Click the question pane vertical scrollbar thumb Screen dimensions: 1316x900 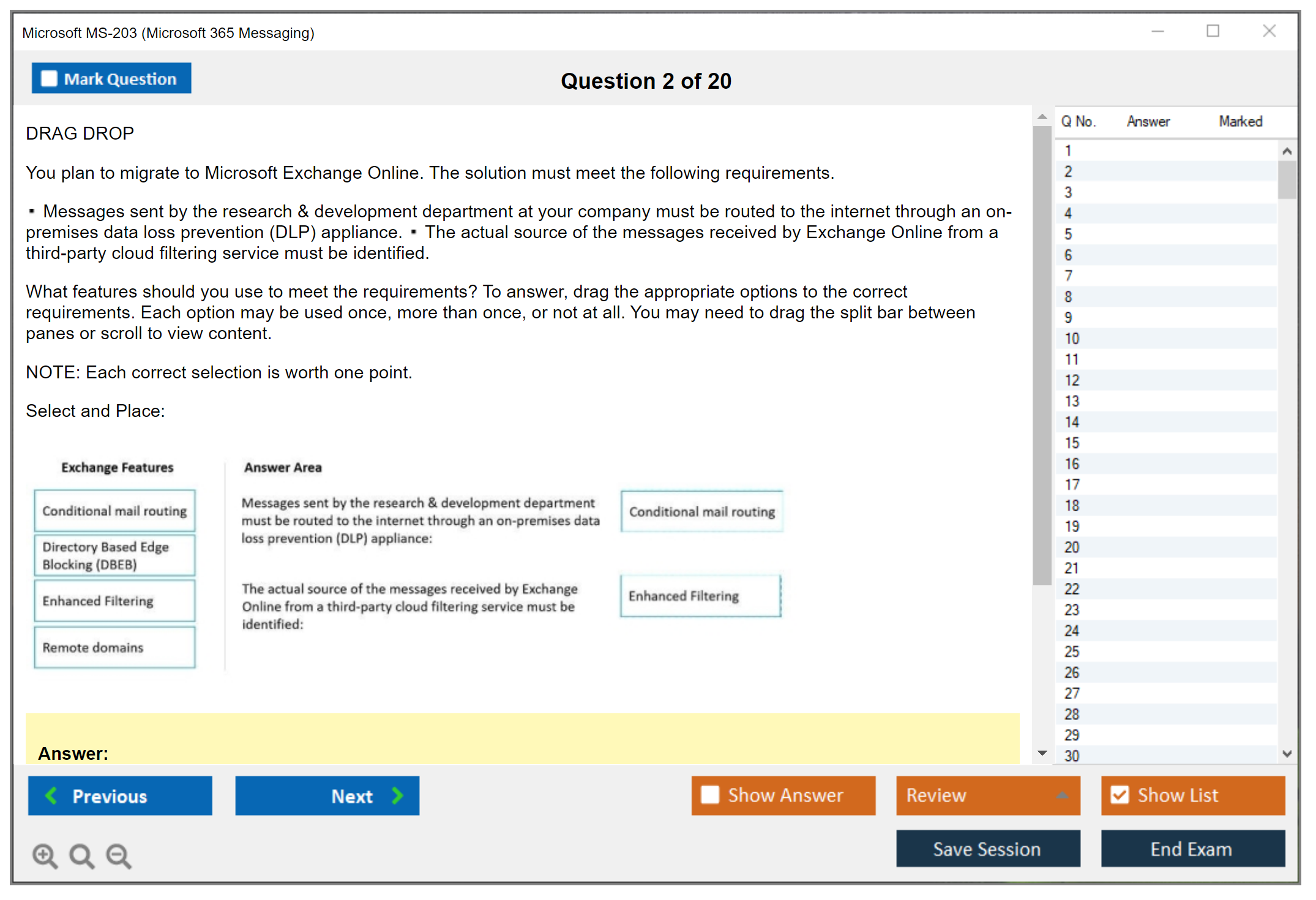pos(1042,355)
